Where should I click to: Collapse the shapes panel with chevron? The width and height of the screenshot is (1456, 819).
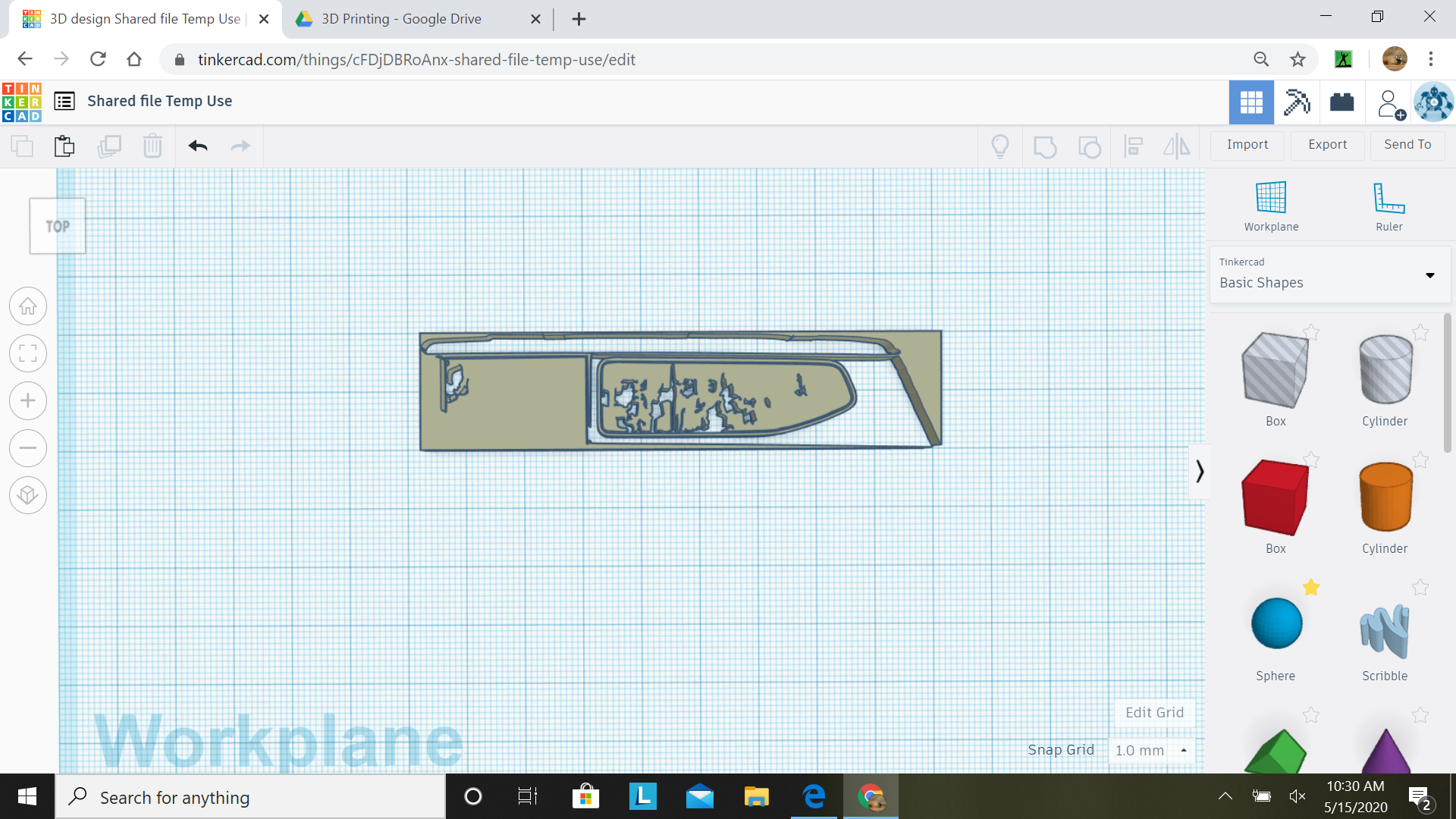point(1199,472)
